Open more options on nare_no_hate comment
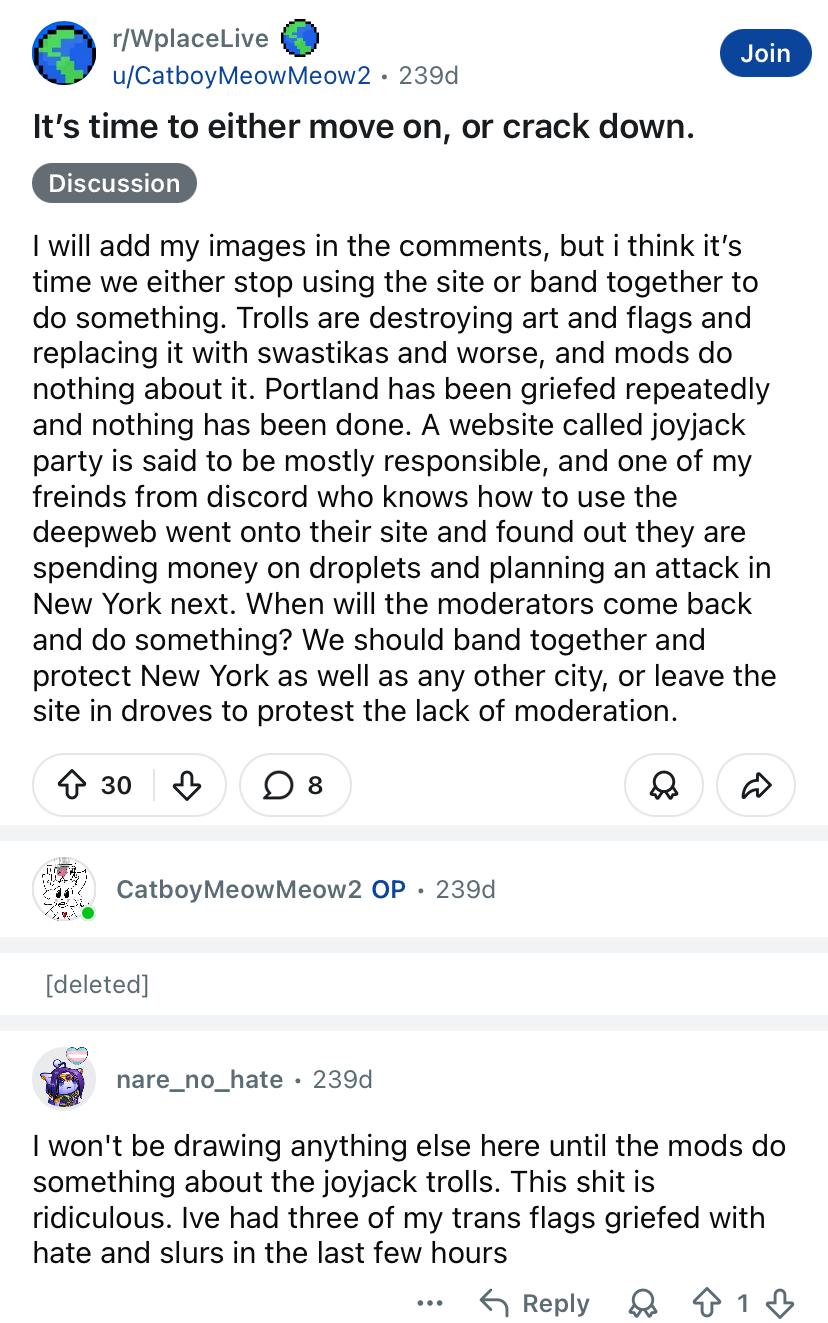Image resolution: width=828 pixels, height=1323 pixels. pyautogui.click(x=430, y=1303)
